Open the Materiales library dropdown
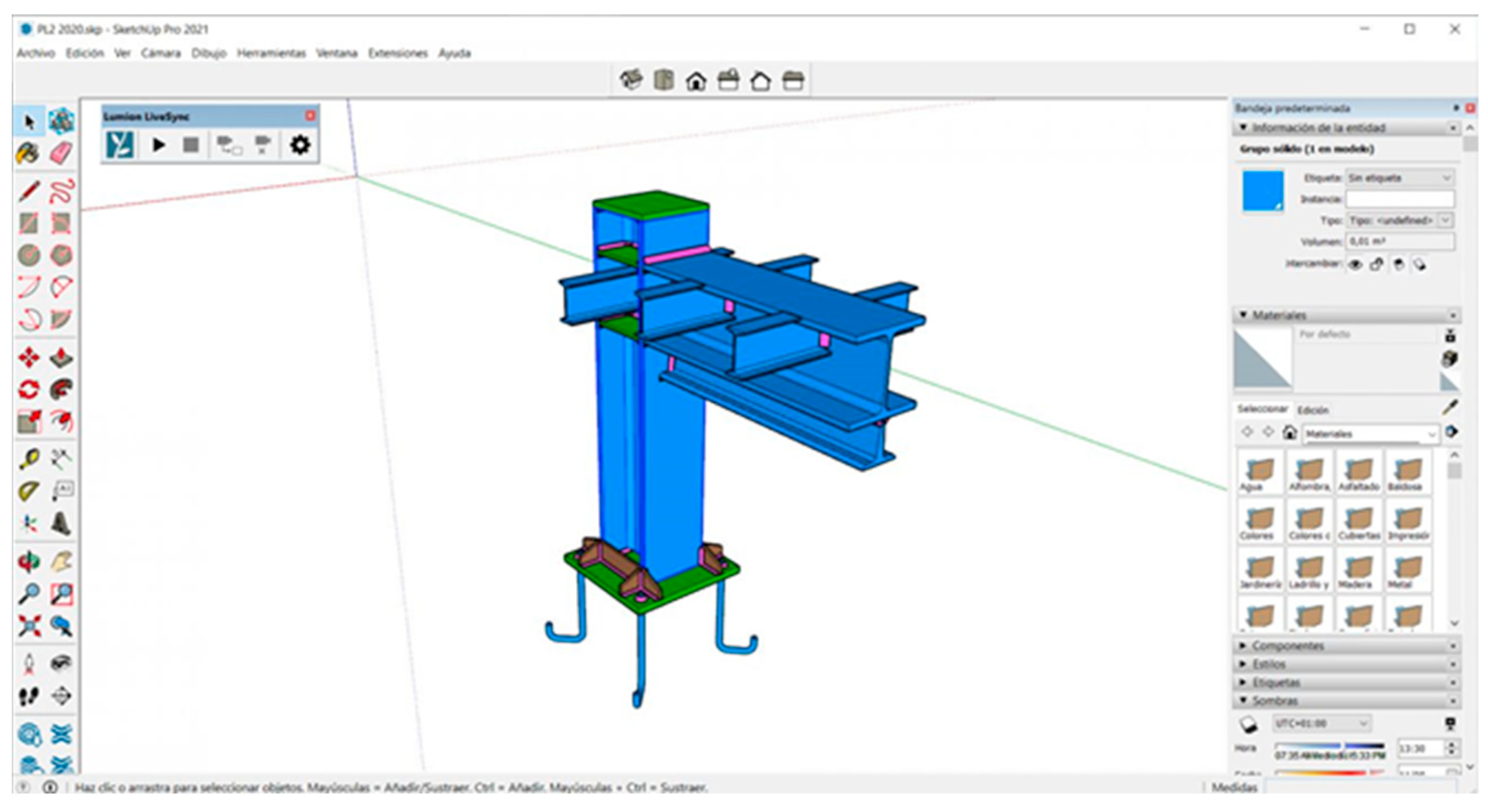Screen dimensions: 1488x812 coord(1370,434)
